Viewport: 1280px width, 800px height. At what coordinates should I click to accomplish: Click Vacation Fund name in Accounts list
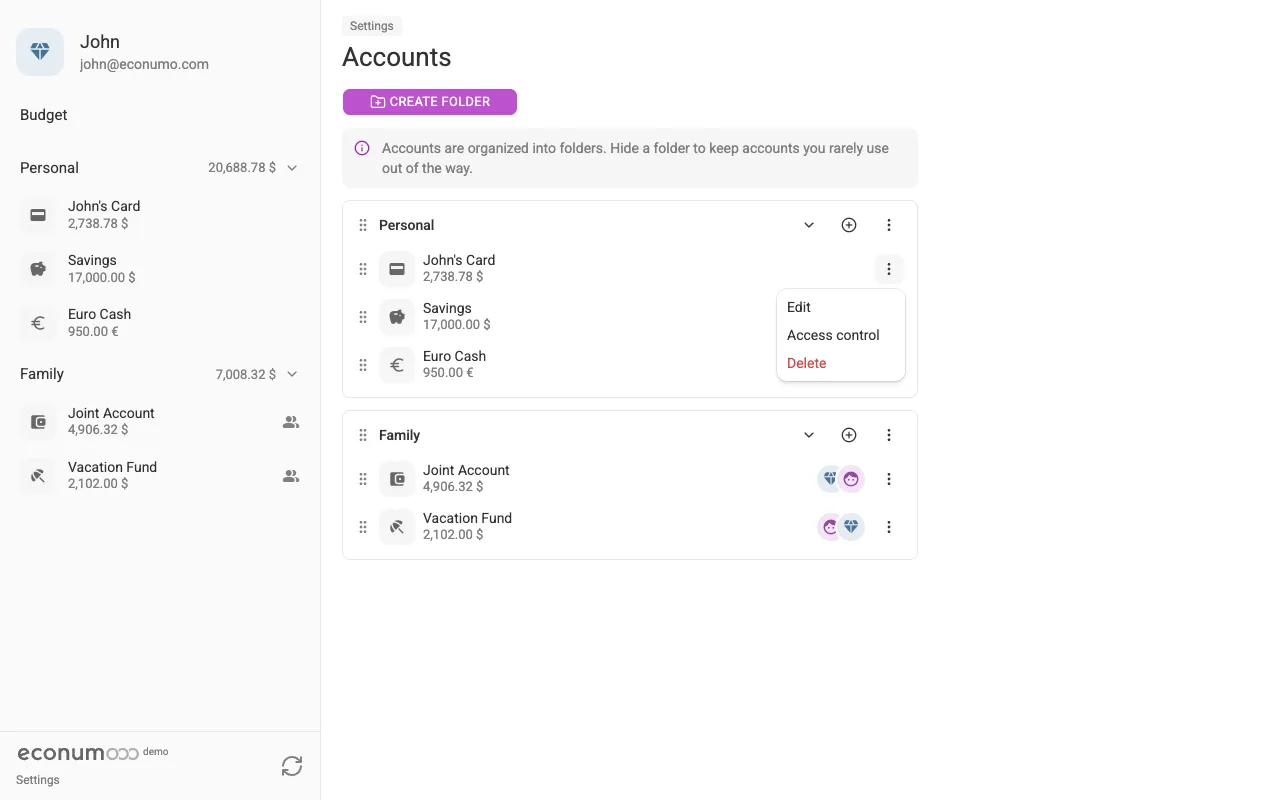tap(467, 518)
